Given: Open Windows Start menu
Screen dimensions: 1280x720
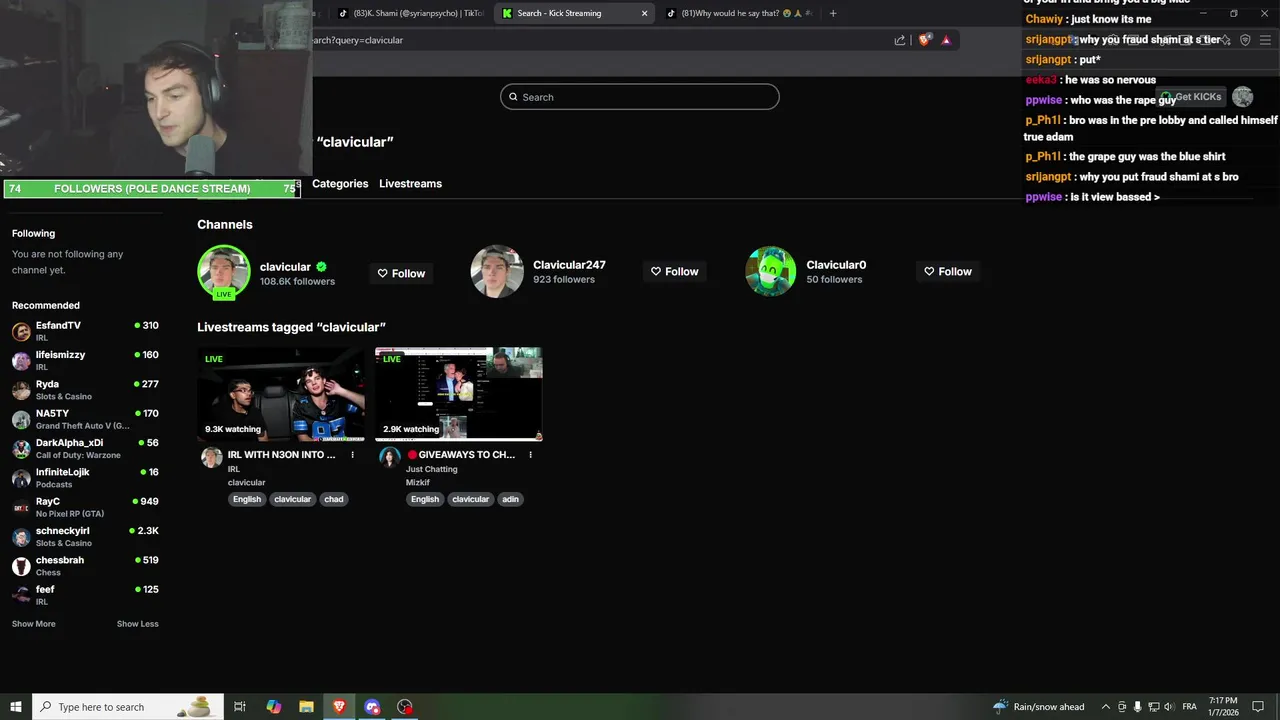Looking at the screenshot, I should point(16,707).
